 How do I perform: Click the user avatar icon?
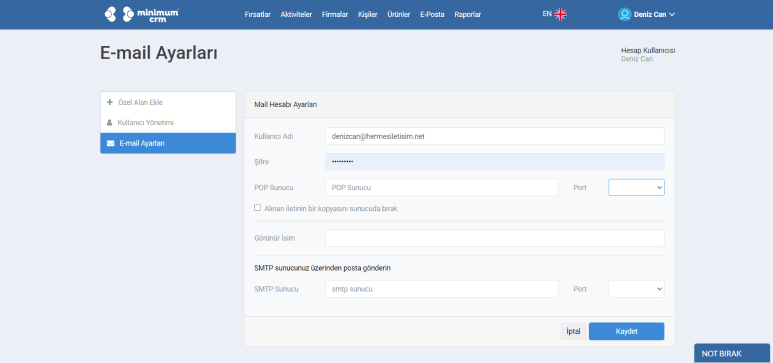(625, 14)
